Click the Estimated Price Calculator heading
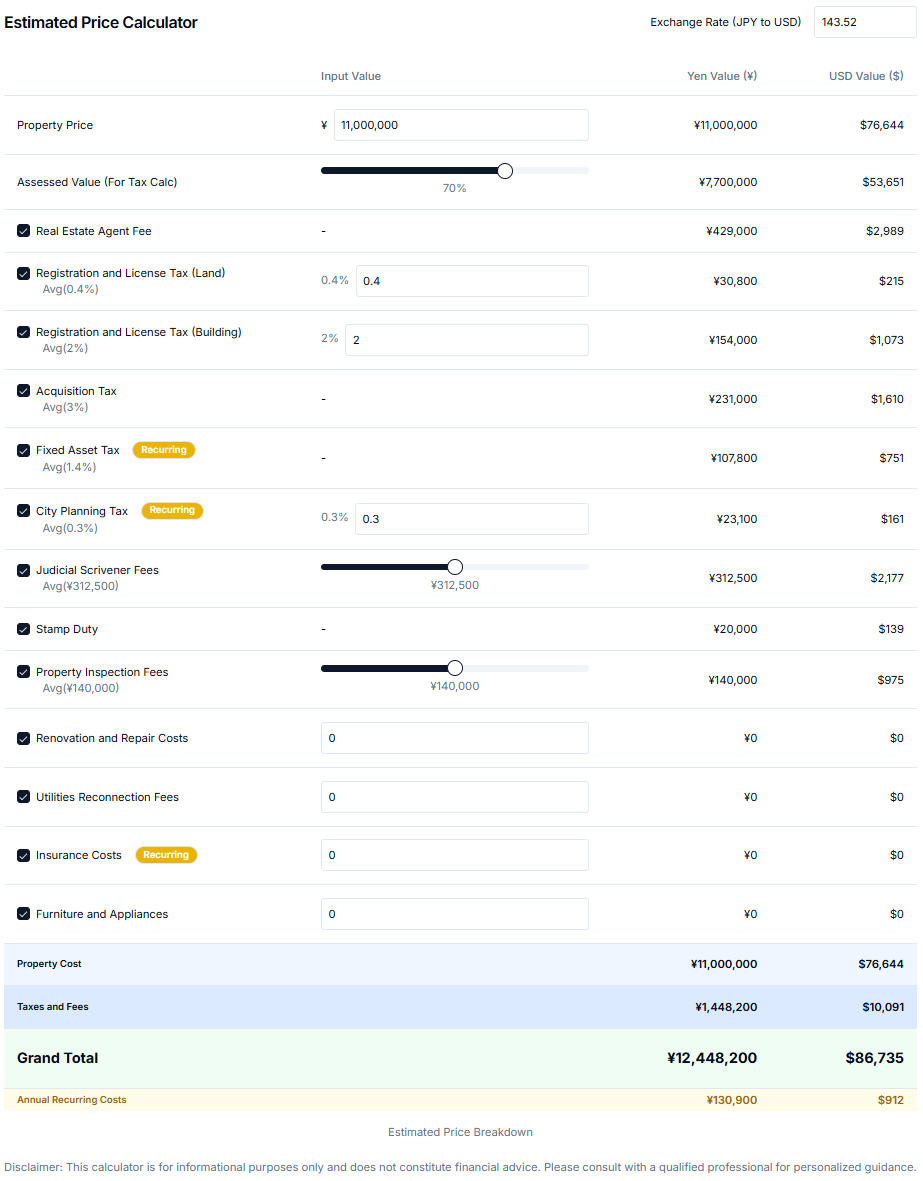 (x=101, y=23)
